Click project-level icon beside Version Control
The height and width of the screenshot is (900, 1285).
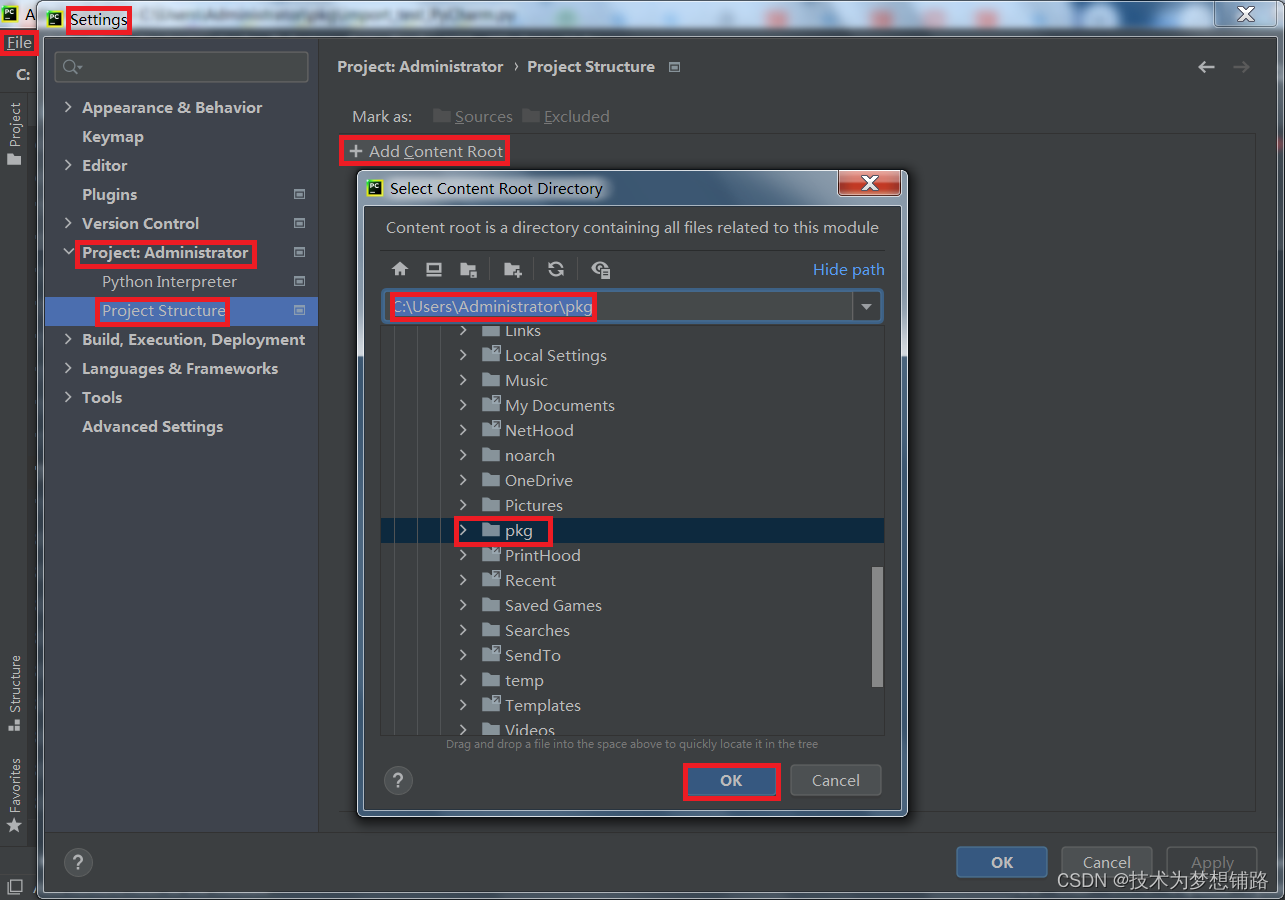click(x=299, y=223)
